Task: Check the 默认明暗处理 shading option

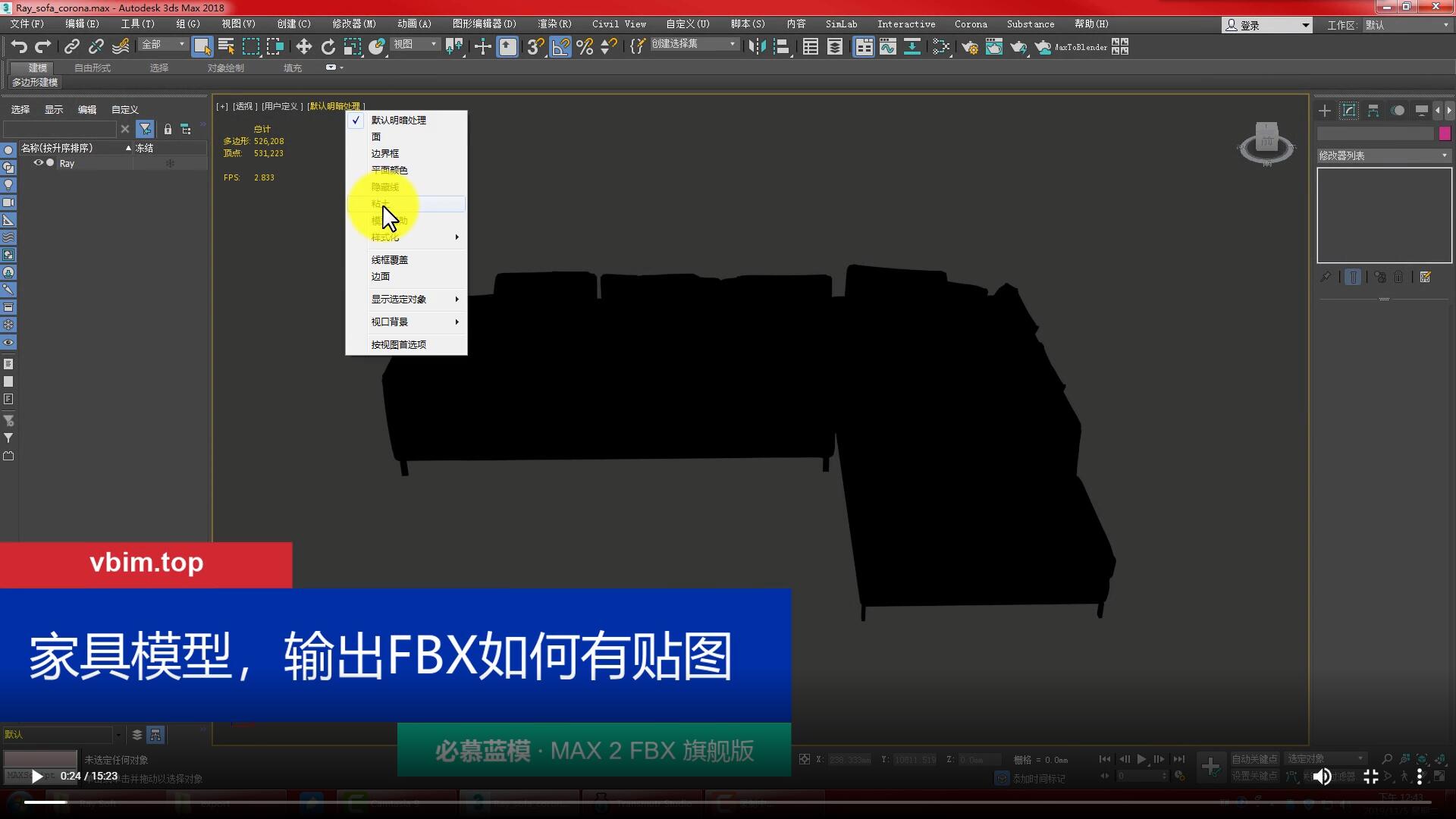Action: (x=398, y=120)
